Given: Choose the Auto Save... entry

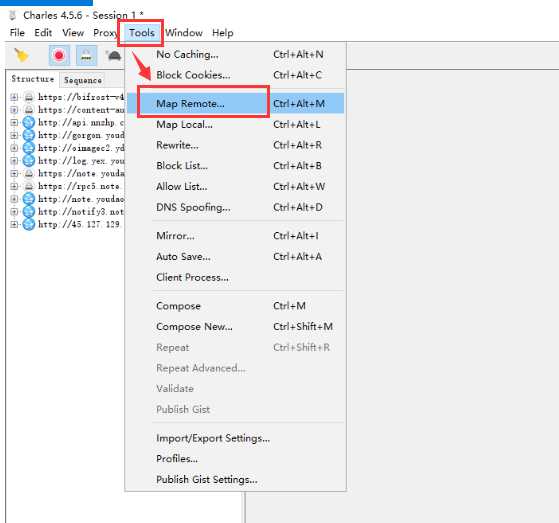Looking at the screenshot, I should click(x=235, y=256).
